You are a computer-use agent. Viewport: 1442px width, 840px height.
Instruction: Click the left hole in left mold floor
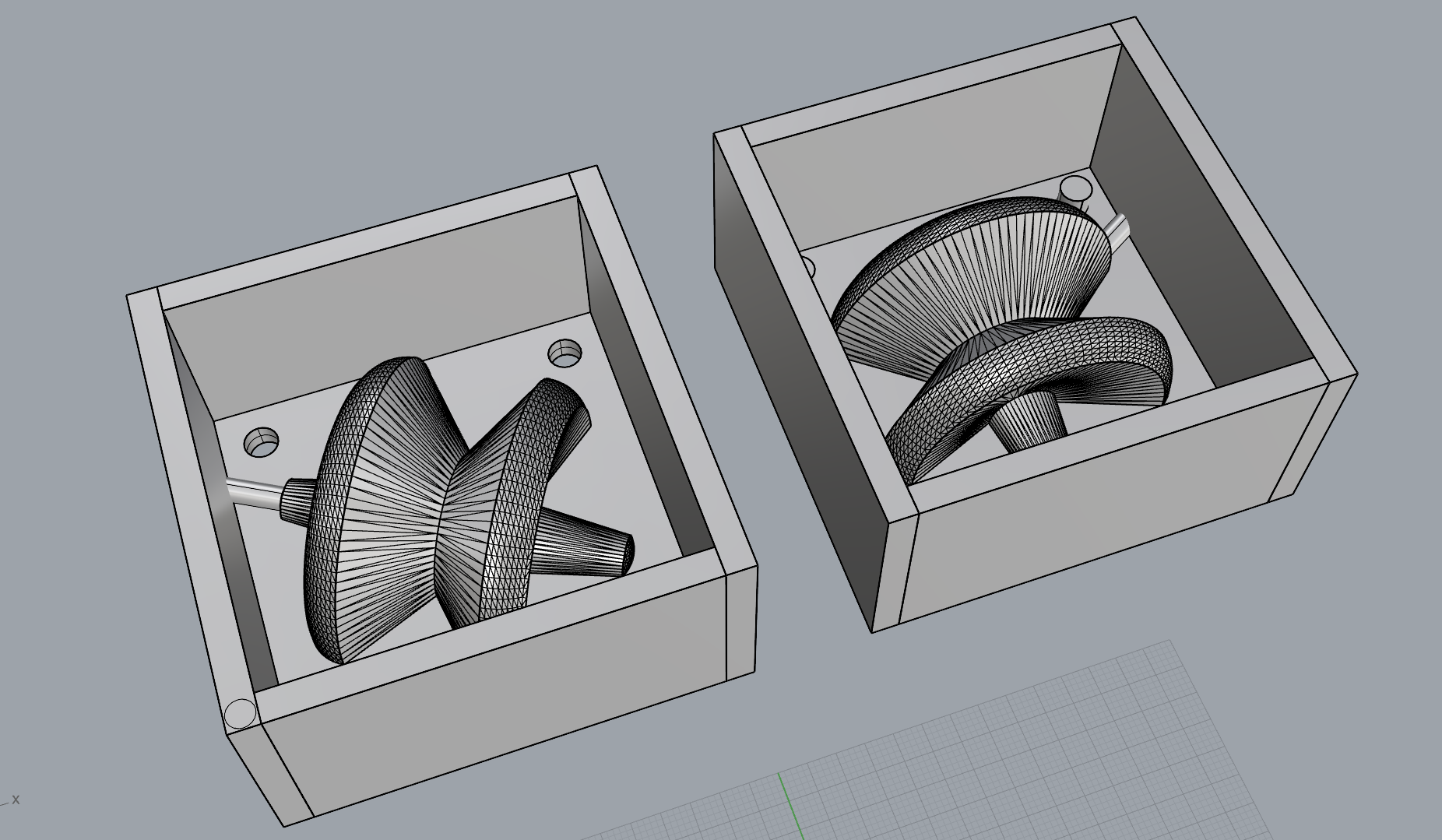pyautogui.click(x=261, y=442)
